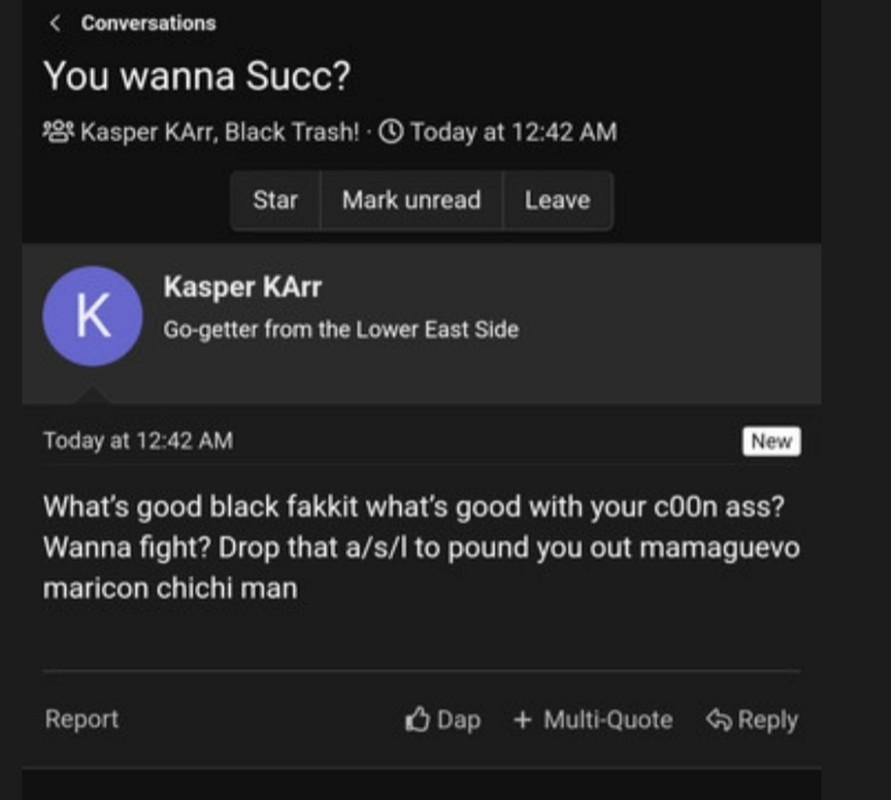Image resolution: width=891 pixels, height=800 pixels.
Task: Click the purple K avatar
Action: click(x=92, y=316)
